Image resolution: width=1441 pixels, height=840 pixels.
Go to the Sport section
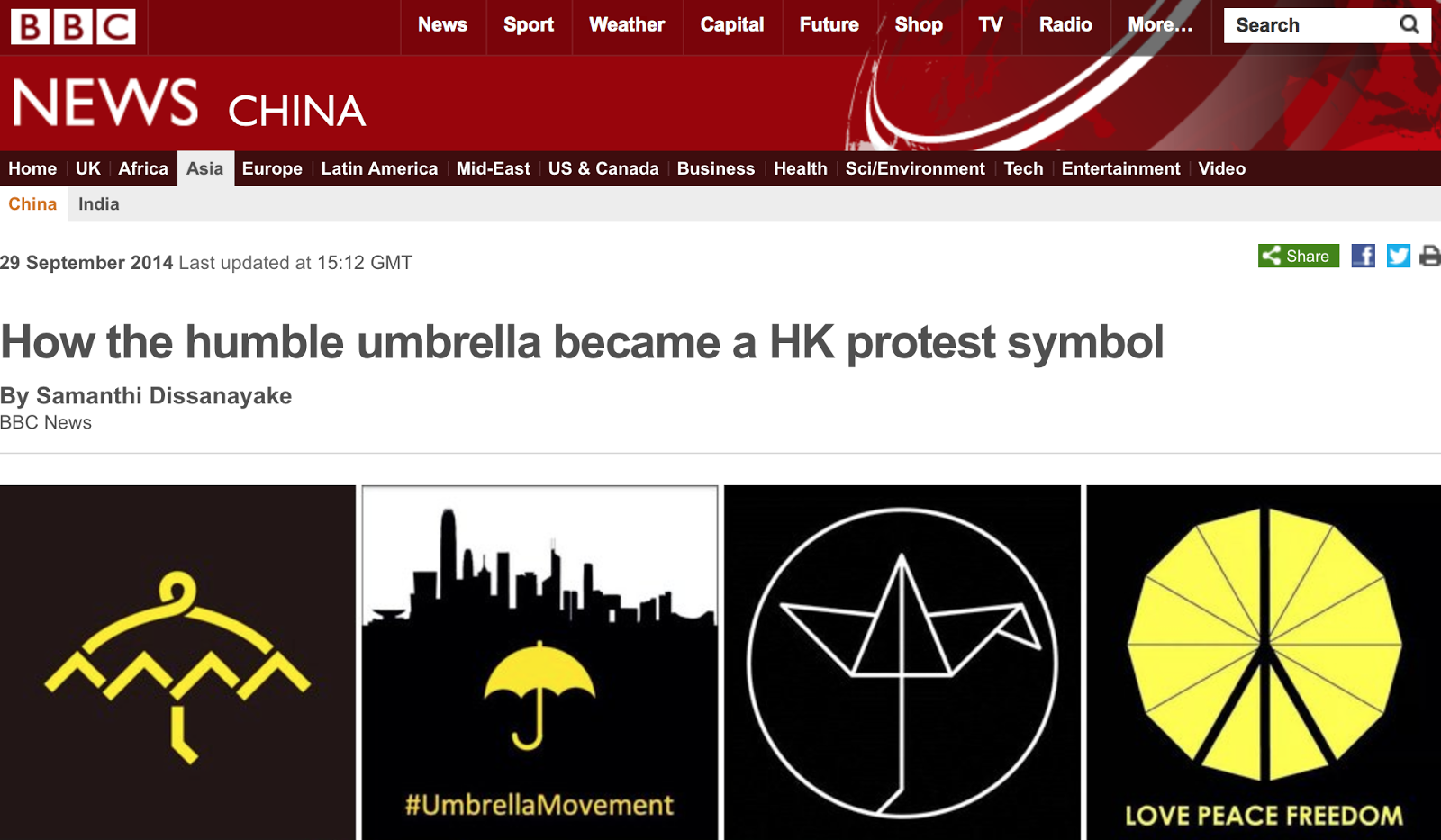[x=529, y=25]
